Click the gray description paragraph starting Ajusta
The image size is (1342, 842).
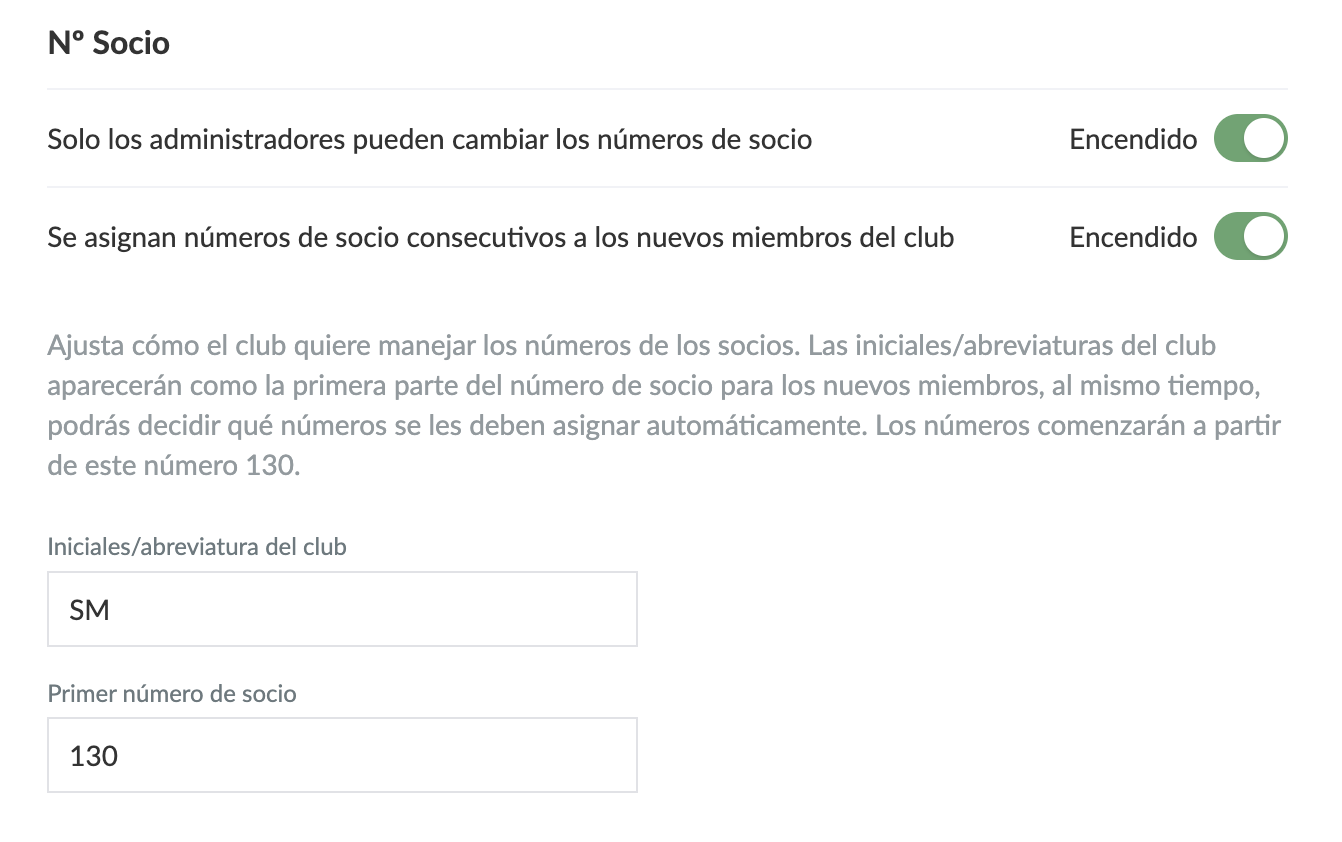(x=664, y=406)
